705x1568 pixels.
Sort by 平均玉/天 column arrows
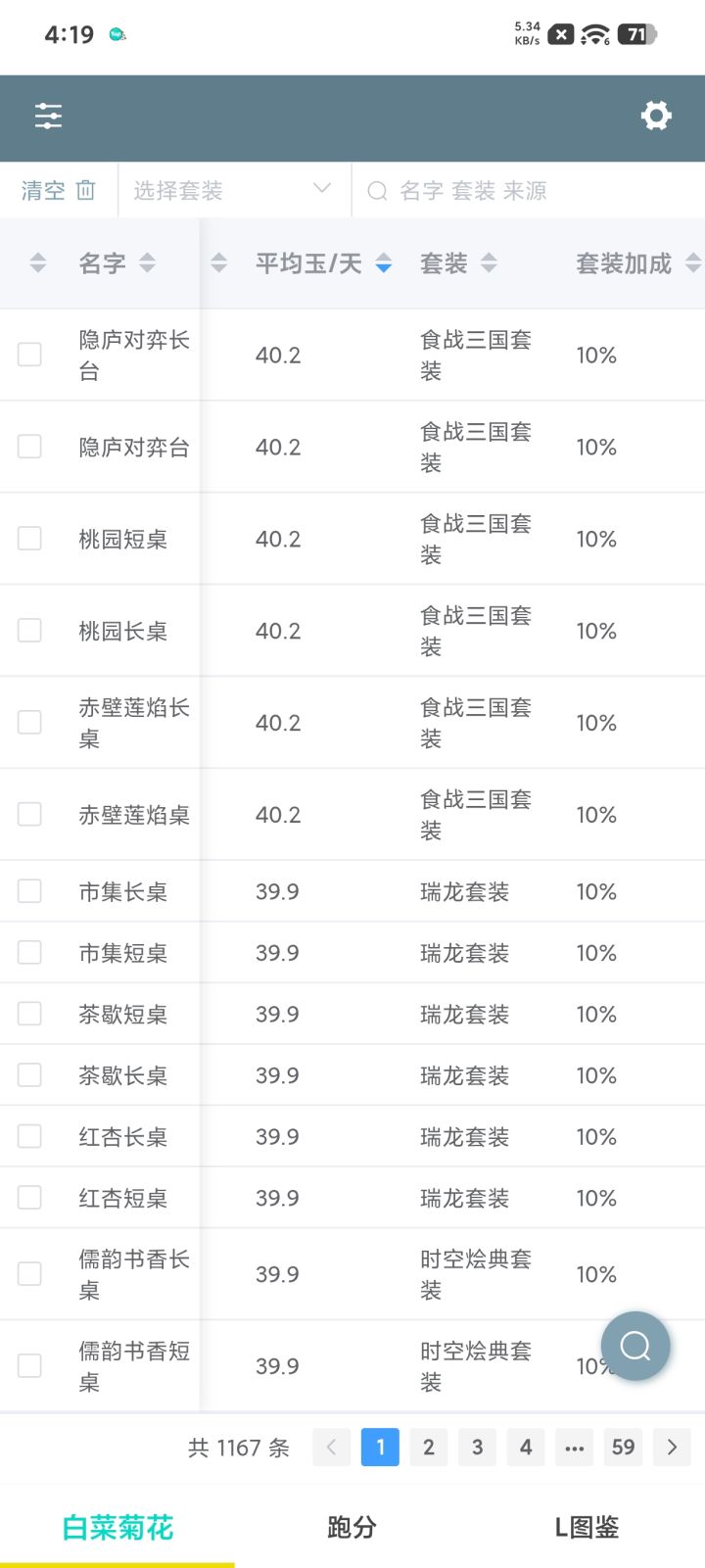384,263
